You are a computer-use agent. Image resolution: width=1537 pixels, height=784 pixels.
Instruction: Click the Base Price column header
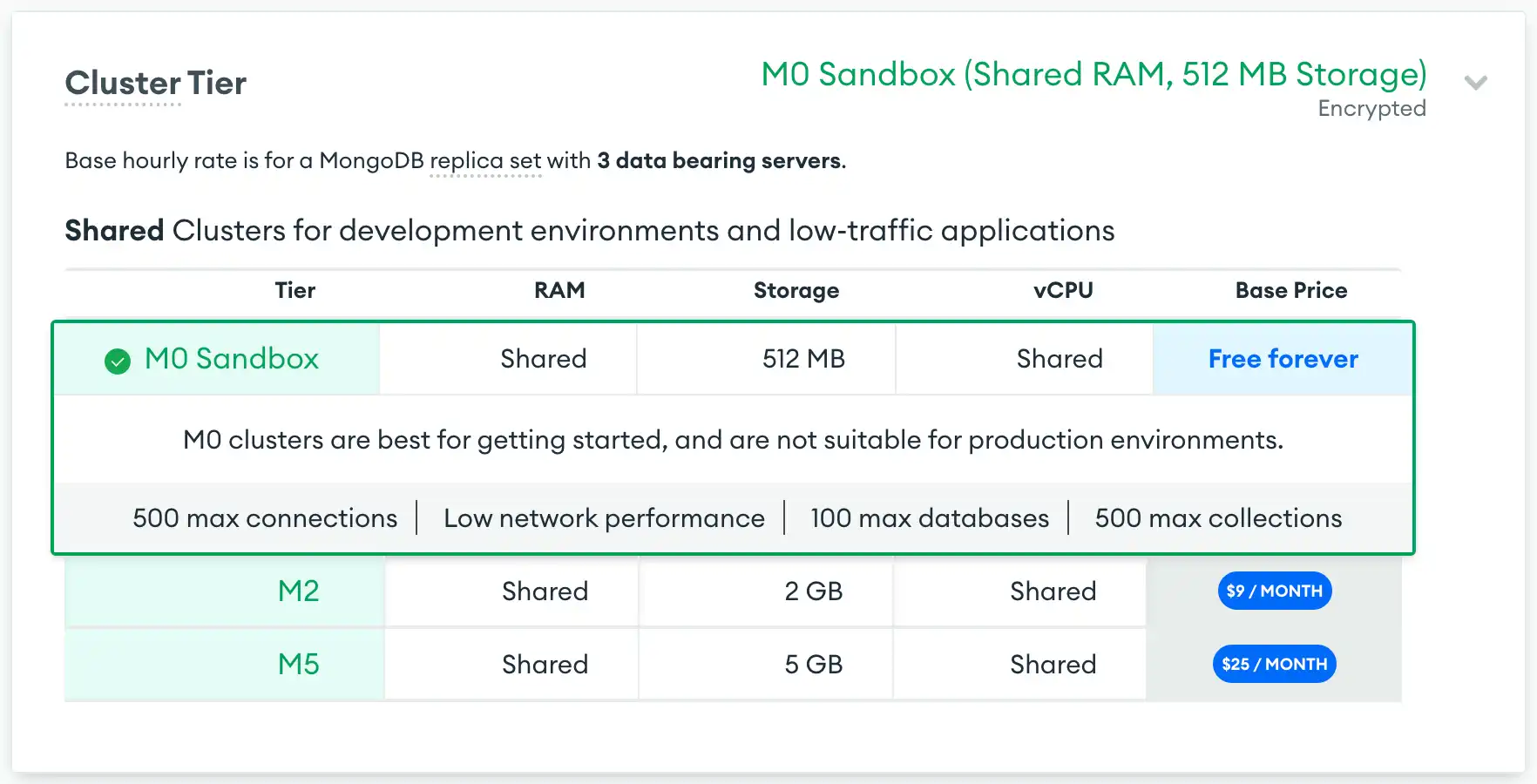point(1290,291)
